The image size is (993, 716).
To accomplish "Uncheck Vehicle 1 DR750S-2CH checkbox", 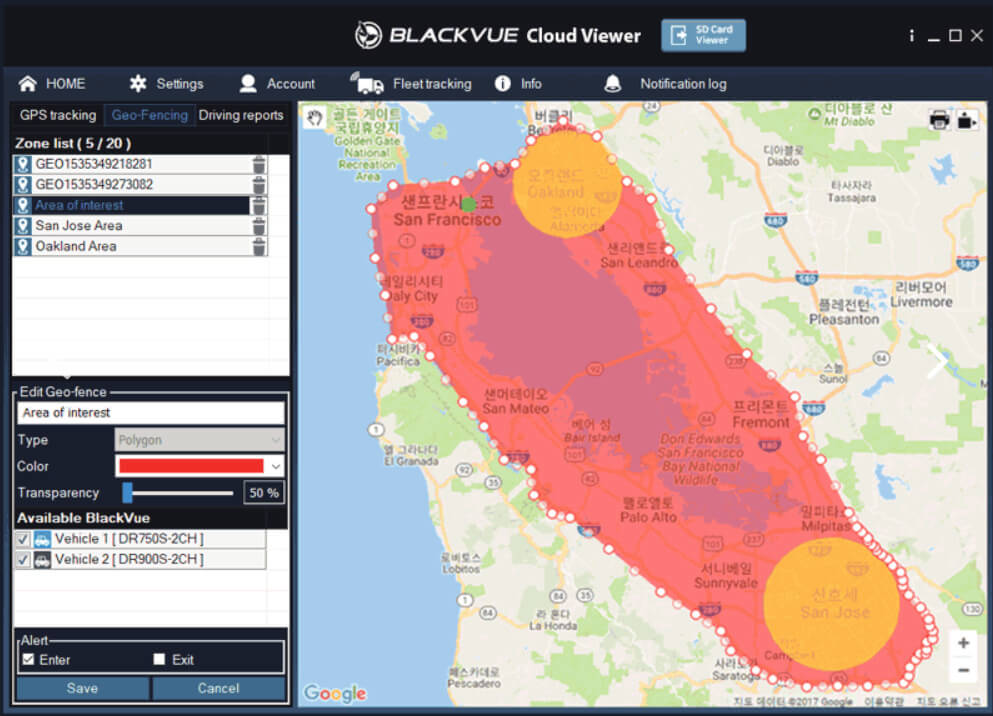I will pyautogui.click(x=24, y=539).
